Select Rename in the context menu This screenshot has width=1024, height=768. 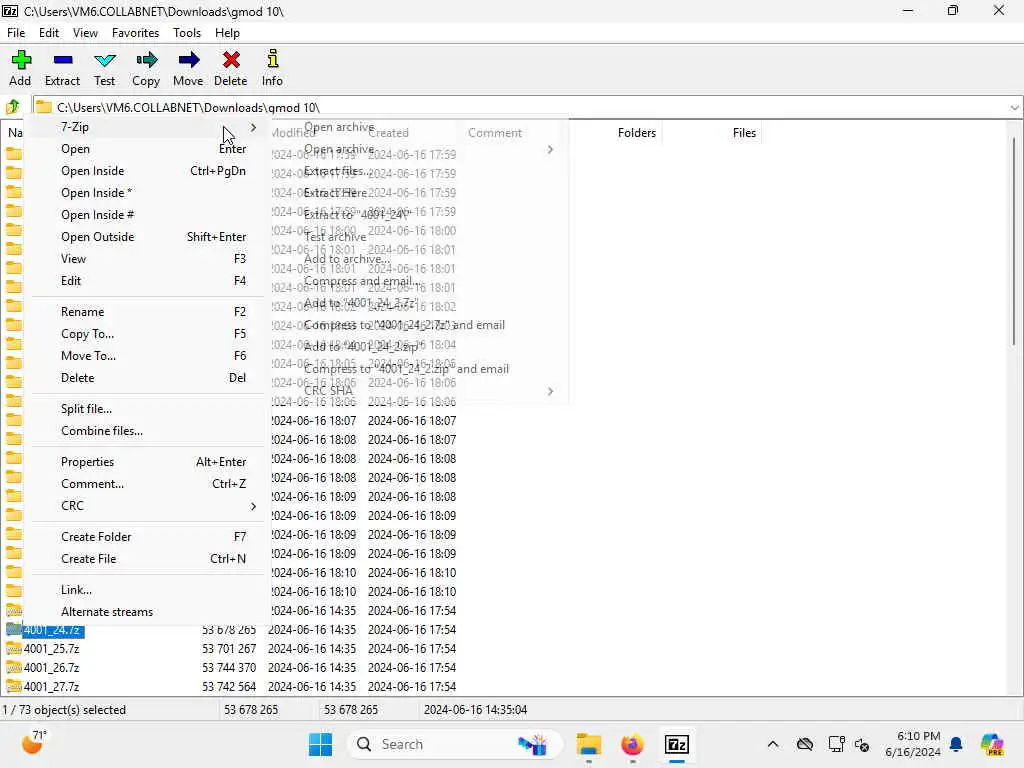pos(147,312)
